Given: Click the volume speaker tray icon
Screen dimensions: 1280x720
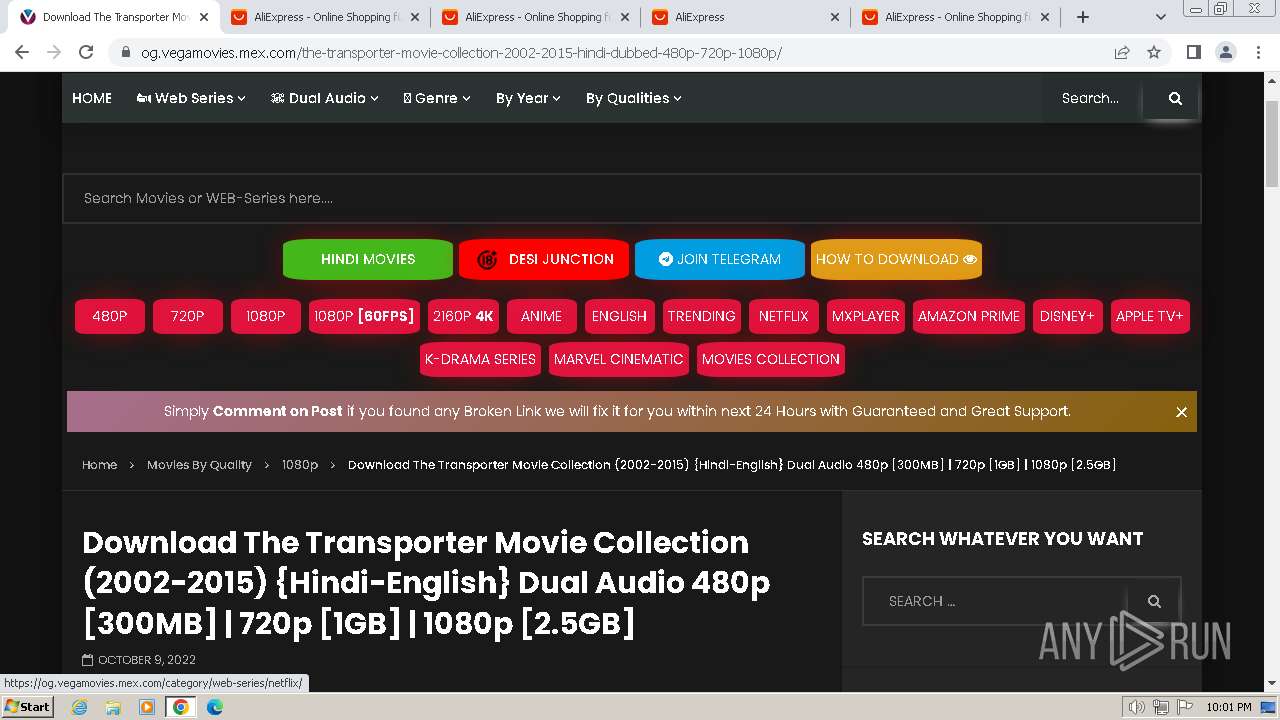Looking at the screenshot, I should point(1137,707).
